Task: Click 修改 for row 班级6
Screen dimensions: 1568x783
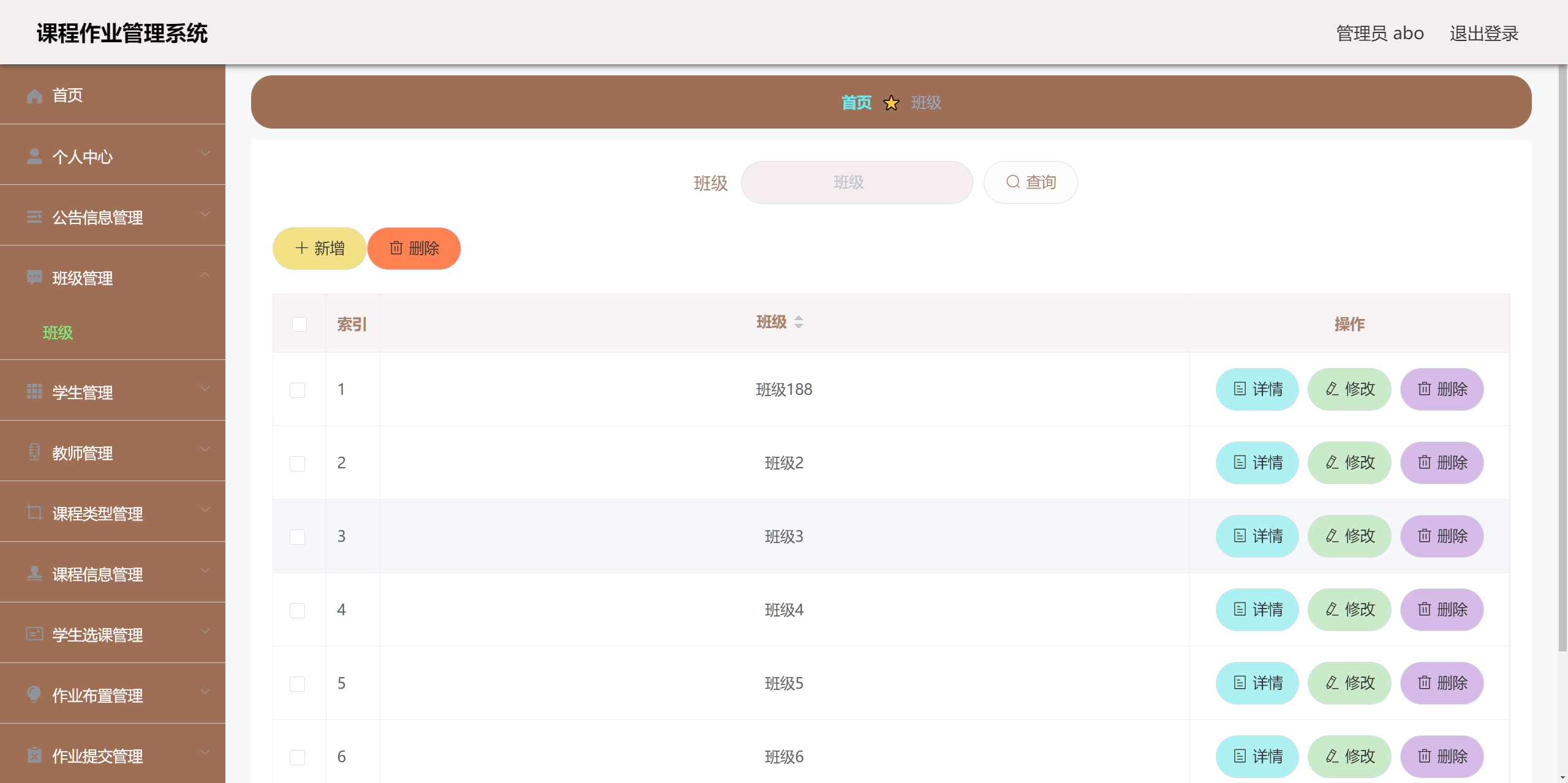Action: tap(1349, 757)
